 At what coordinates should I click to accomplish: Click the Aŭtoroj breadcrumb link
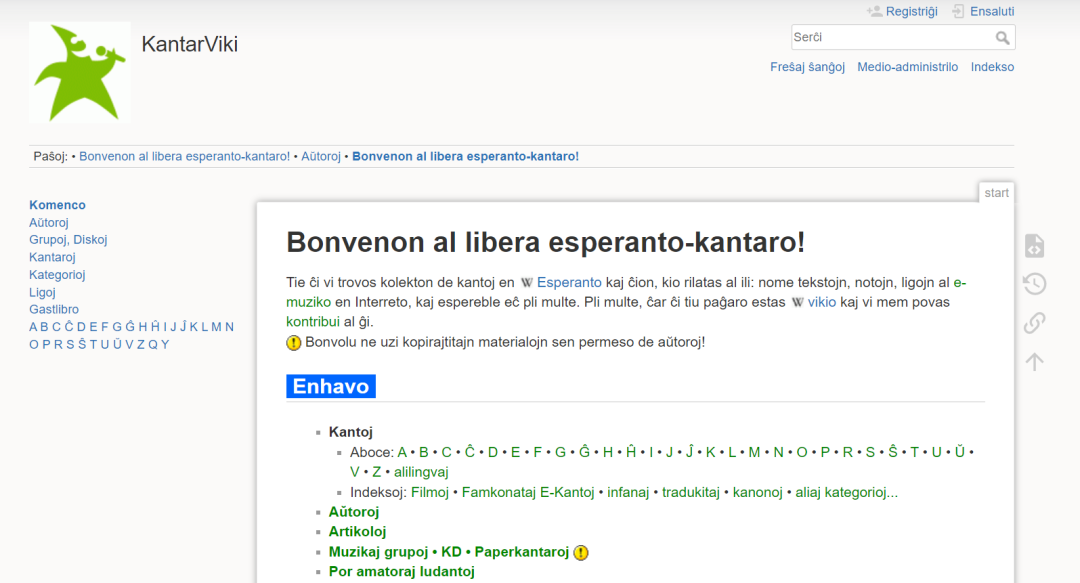321,156
